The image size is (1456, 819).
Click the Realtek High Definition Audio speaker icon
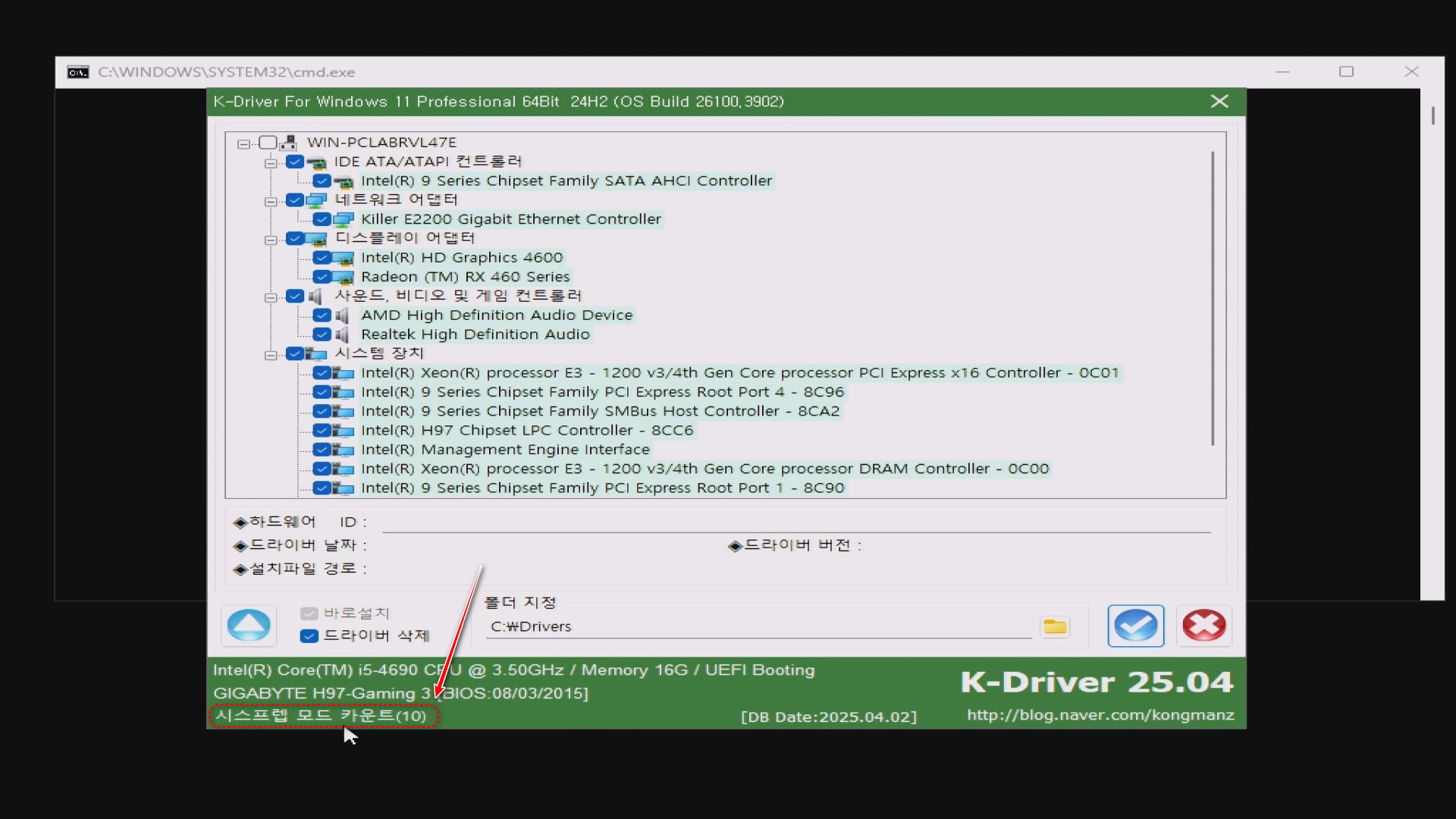tap(343, 334)
